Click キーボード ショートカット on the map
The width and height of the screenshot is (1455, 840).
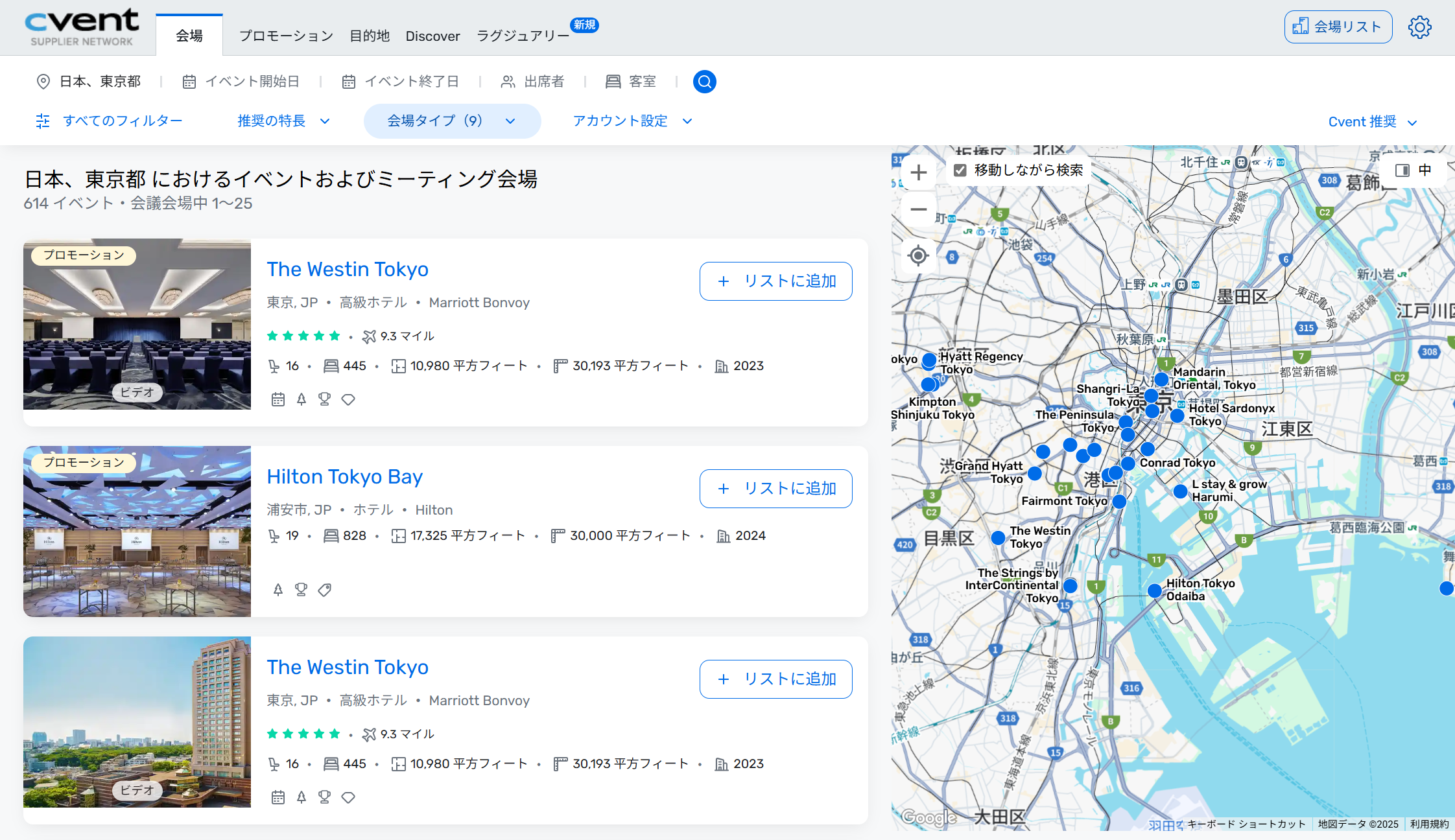coord(1246,824)
